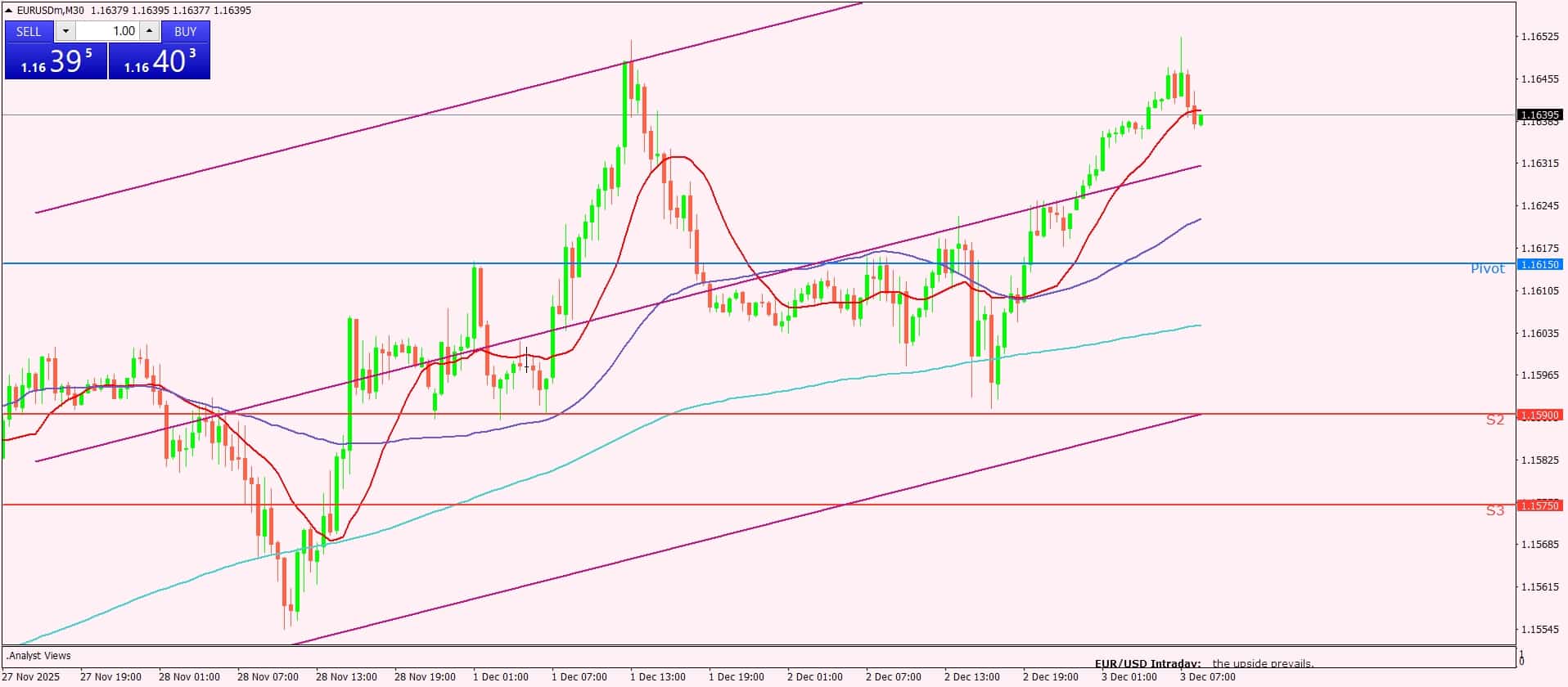Click the 3 Dec 07:00 time label
Screen dimensions: 1568x687
pos(1207,677)
